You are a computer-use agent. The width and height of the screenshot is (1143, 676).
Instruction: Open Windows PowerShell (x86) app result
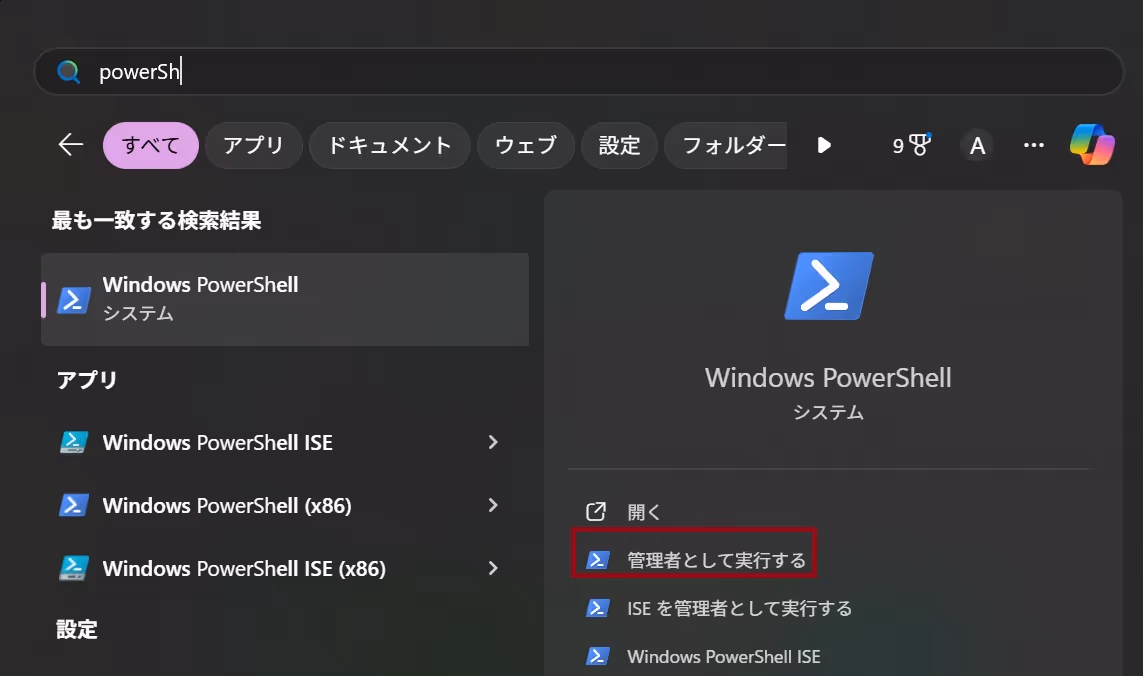click(285, 505)
